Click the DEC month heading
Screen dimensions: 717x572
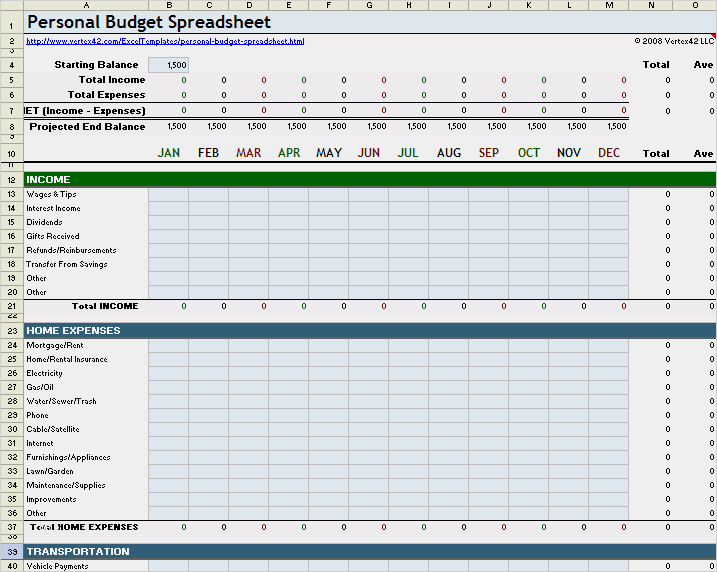[x=608, y=153]
